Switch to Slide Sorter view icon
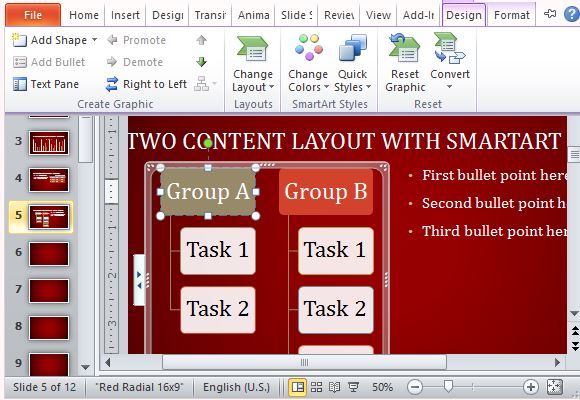 coord(316,387)
